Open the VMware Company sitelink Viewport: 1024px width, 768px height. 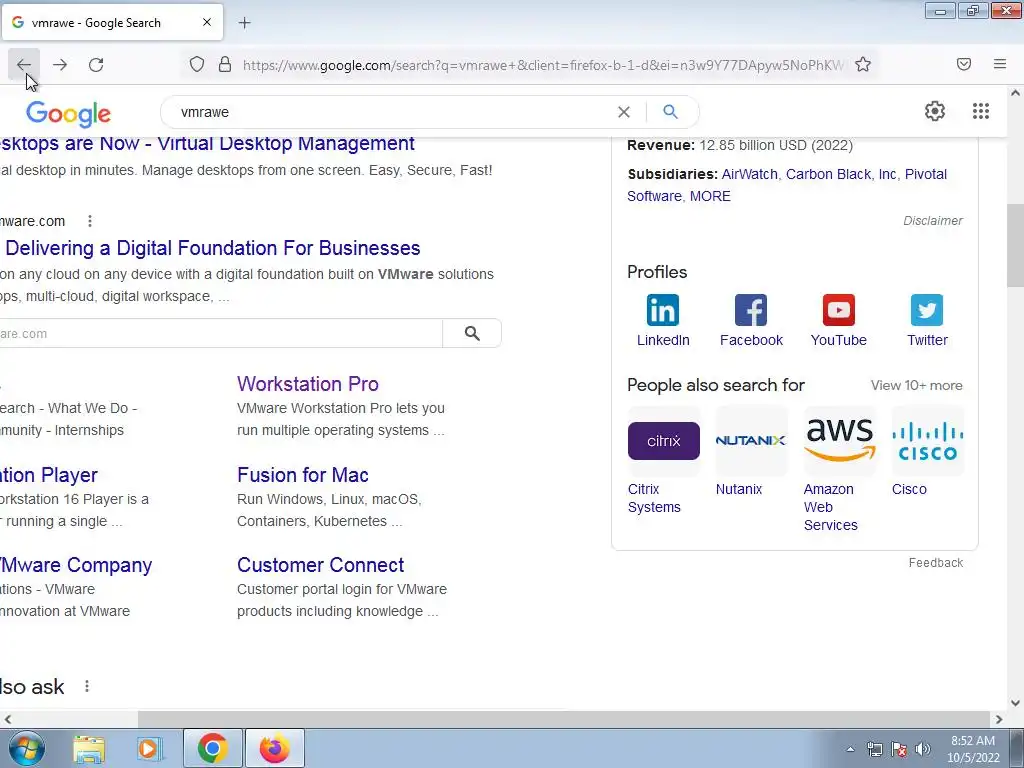click(x=76, y=565)
